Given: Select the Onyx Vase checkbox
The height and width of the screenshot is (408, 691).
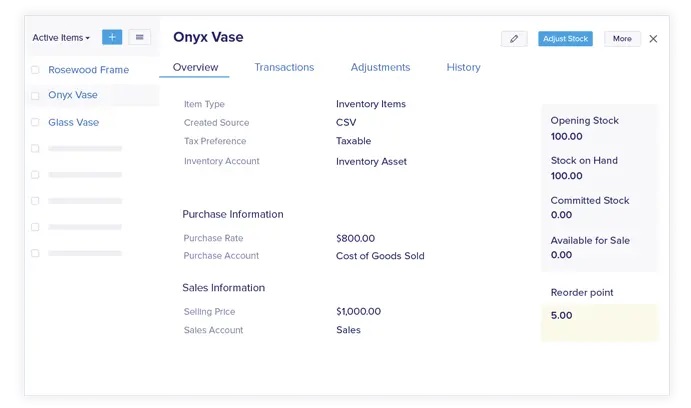Looking at the screenshot, I should (x=35, y=96).
